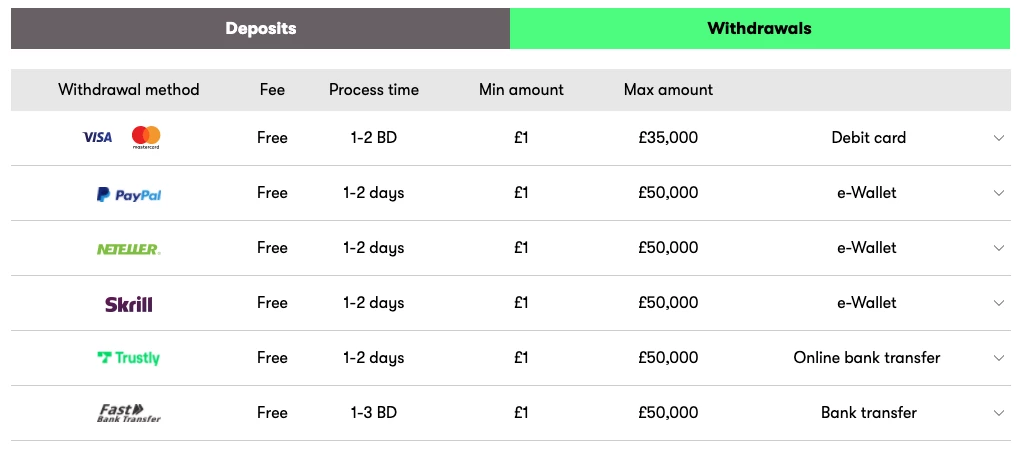Expand the Online bank transfer chevron

click(999, 358)
